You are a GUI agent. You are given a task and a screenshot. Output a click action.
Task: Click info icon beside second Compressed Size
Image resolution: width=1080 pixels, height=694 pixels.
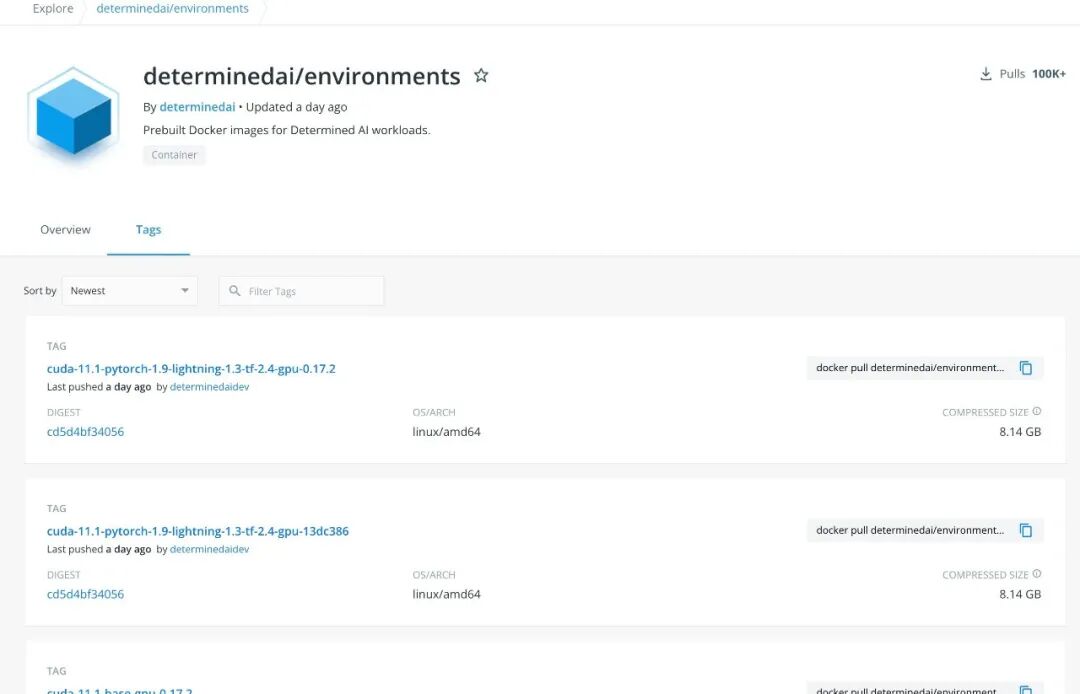[1037, 574]
